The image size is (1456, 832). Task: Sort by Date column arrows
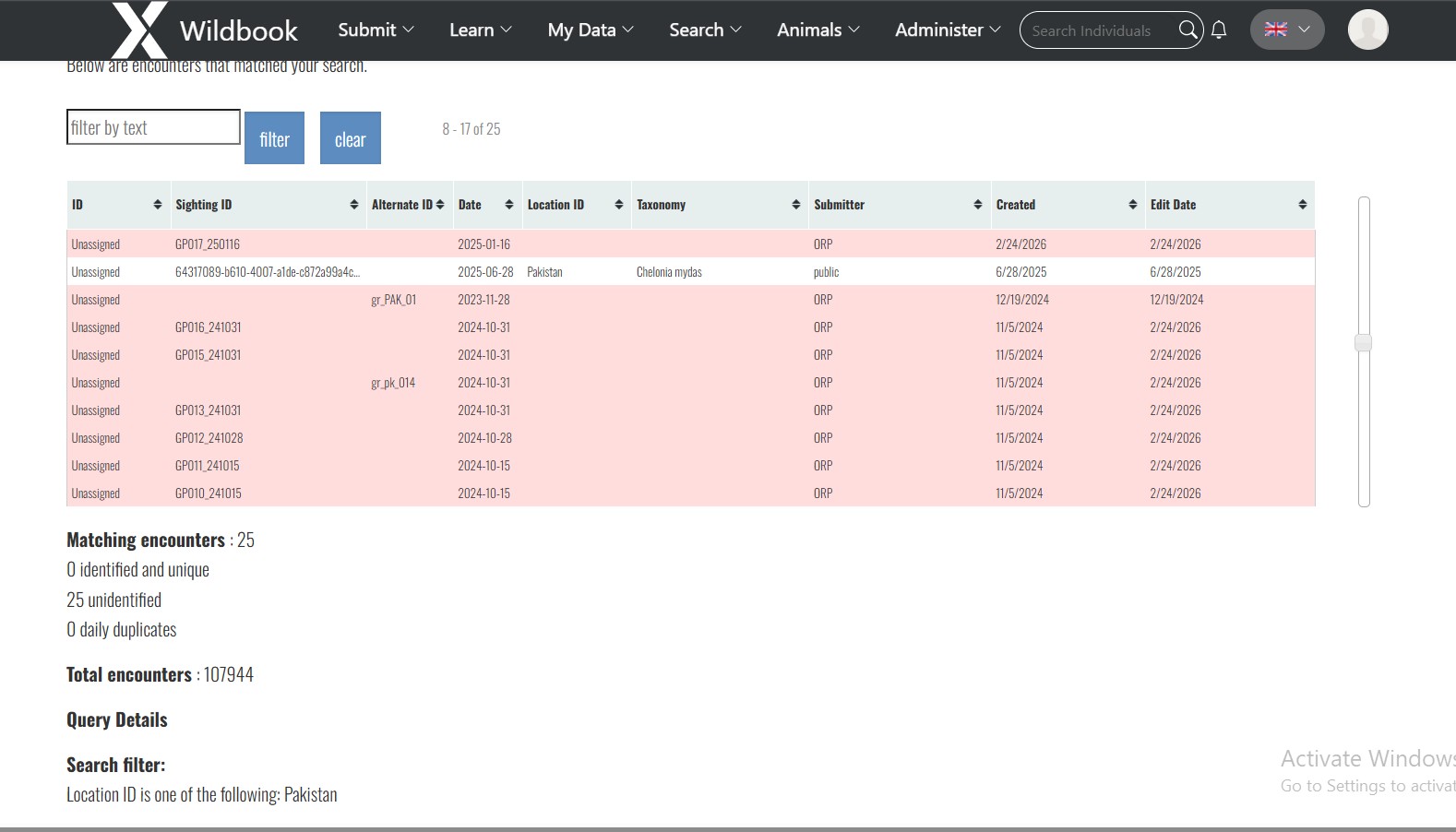[509, 205]
